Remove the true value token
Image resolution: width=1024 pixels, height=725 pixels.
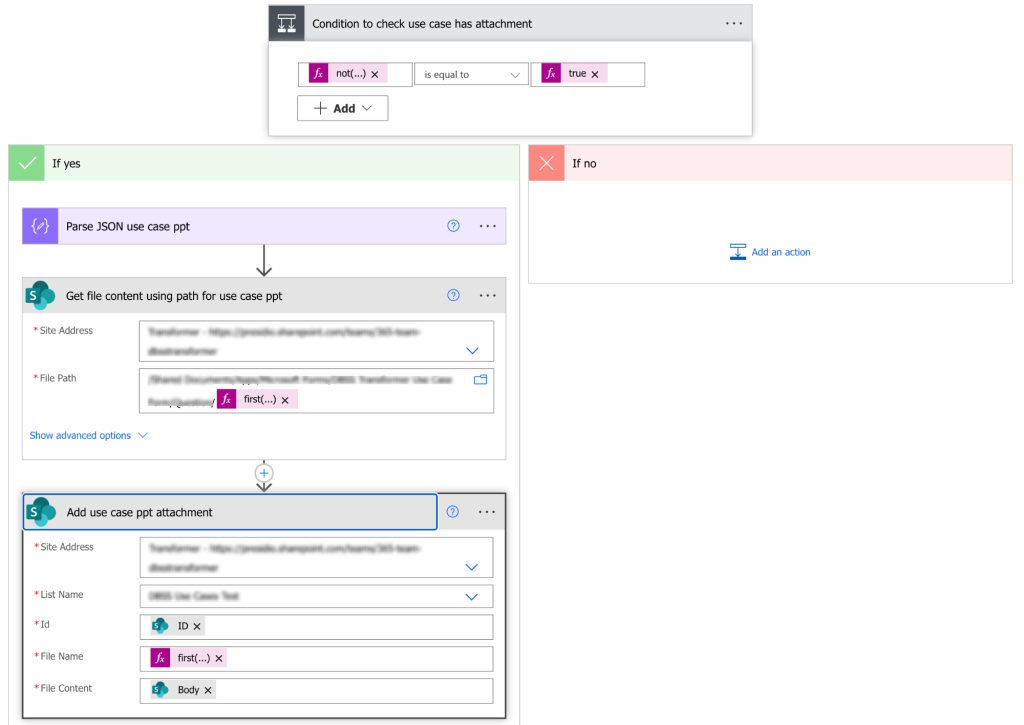click(x=596, y=73)
